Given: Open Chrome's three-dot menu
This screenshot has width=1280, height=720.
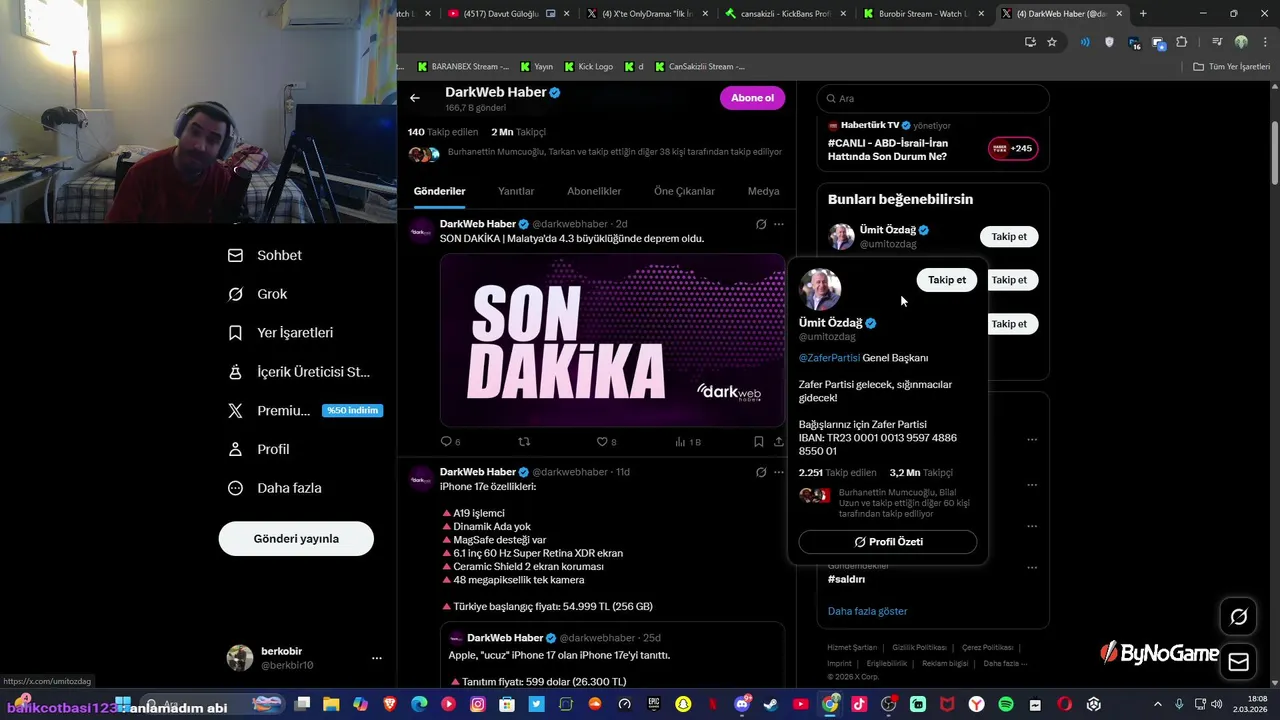Looking at the screenshot, I should pos(1264,42).
